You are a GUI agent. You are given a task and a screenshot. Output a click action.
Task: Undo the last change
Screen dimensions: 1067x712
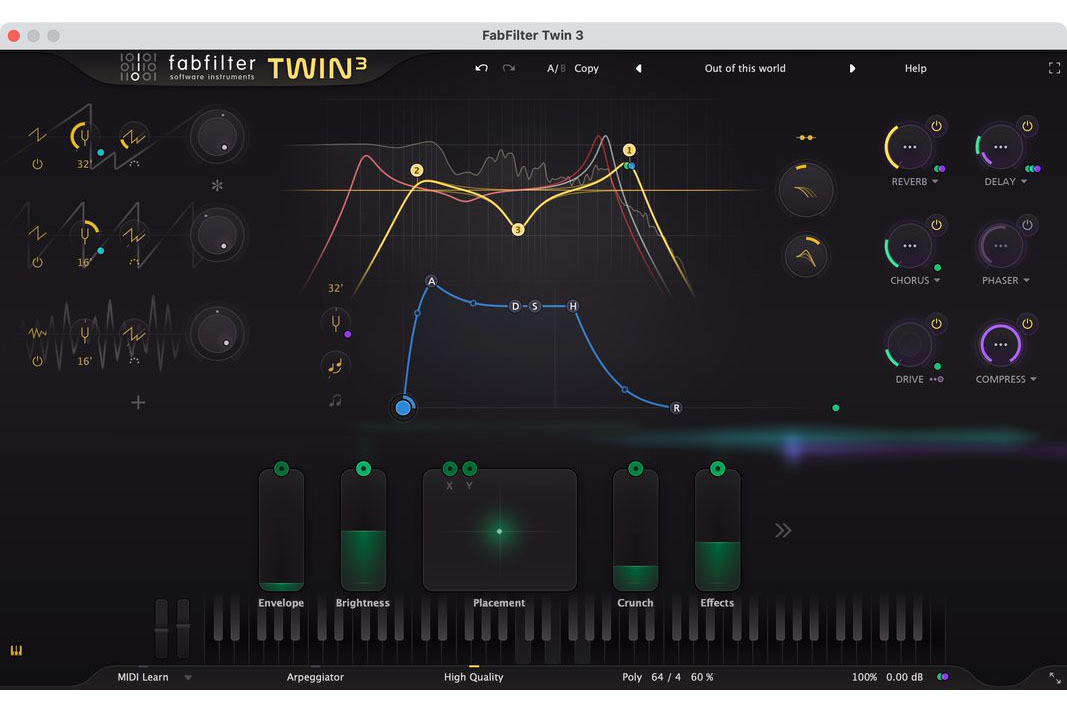(x=481, y=68)
